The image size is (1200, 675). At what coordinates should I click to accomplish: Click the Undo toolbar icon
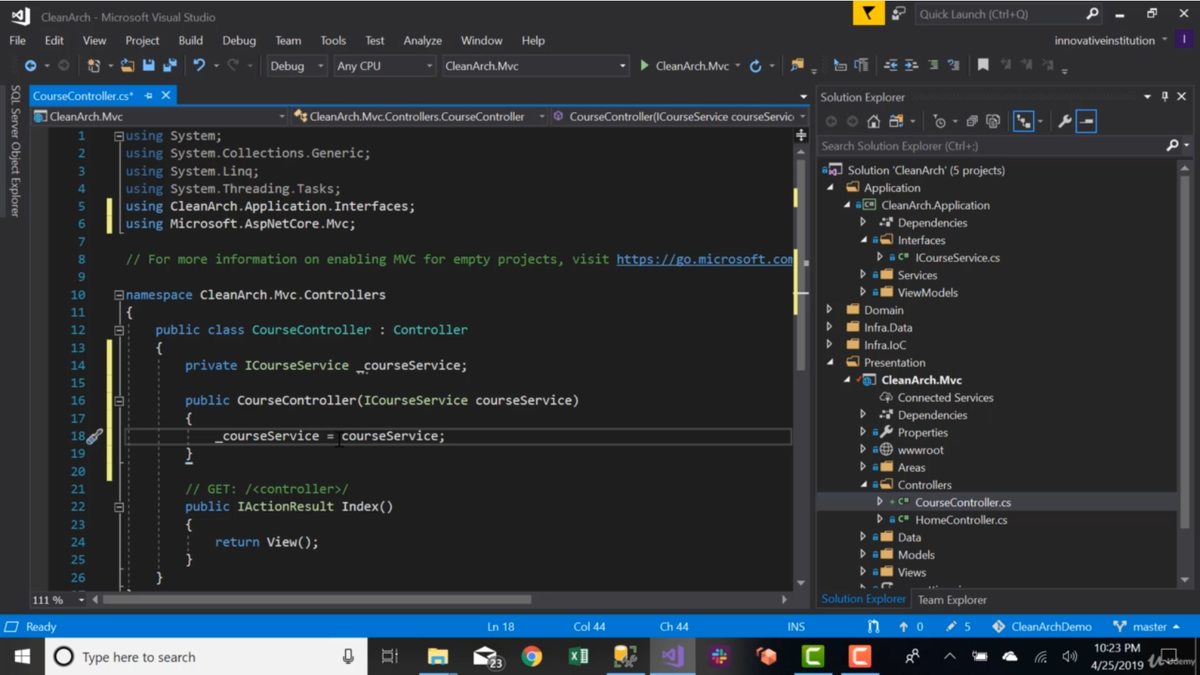(199, 66)
